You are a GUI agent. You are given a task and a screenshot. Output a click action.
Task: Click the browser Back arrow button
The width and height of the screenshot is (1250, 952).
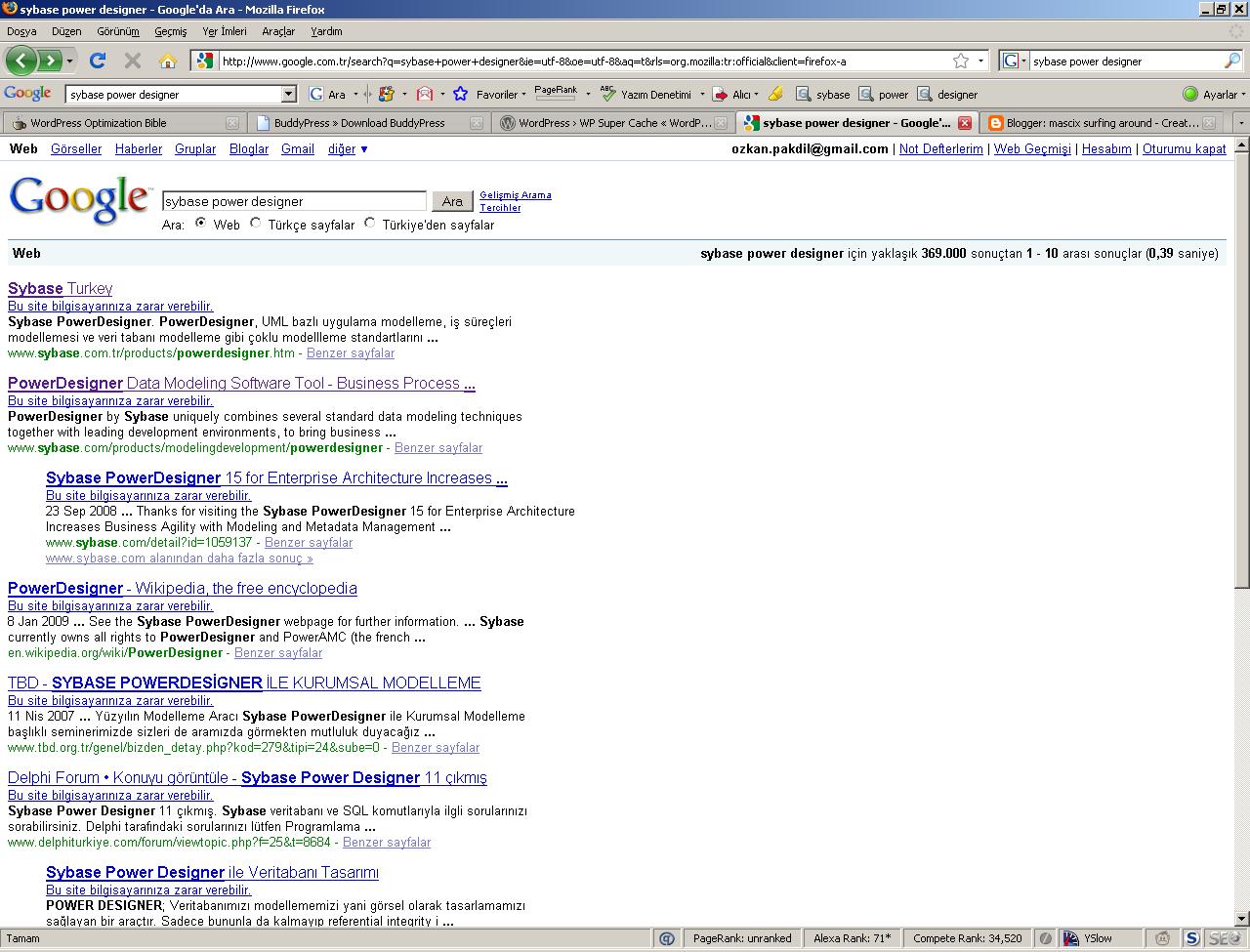pos(21,61)
